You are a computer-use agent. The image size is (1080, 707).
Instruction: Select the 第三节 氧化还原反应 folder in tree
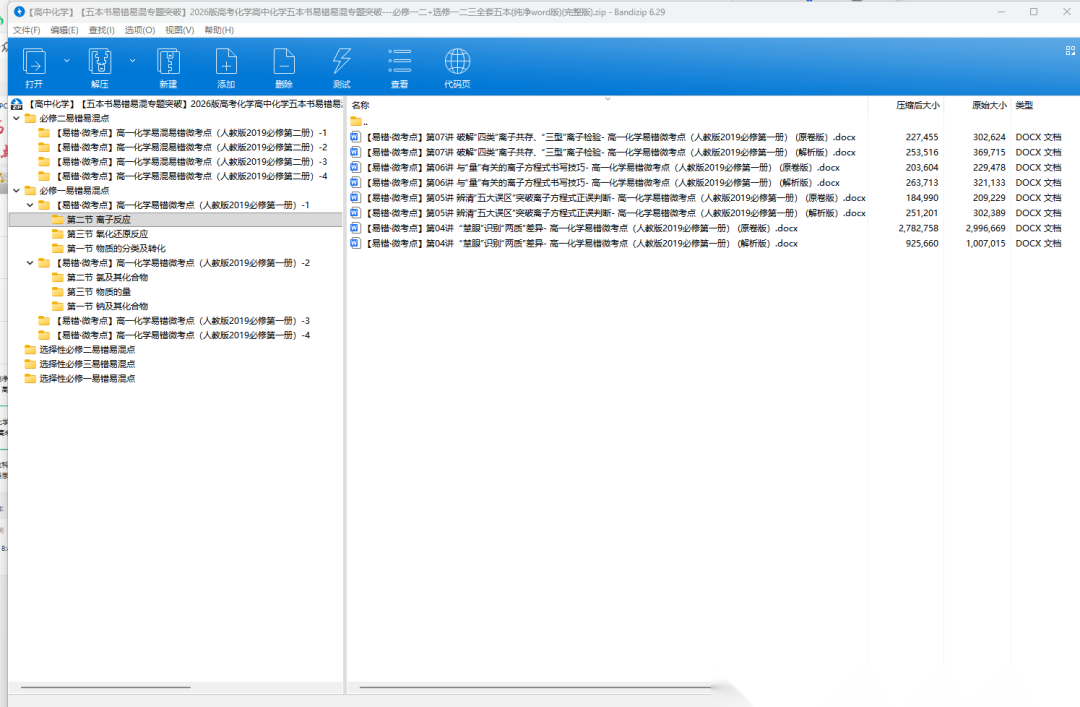[x=107, y=234]
